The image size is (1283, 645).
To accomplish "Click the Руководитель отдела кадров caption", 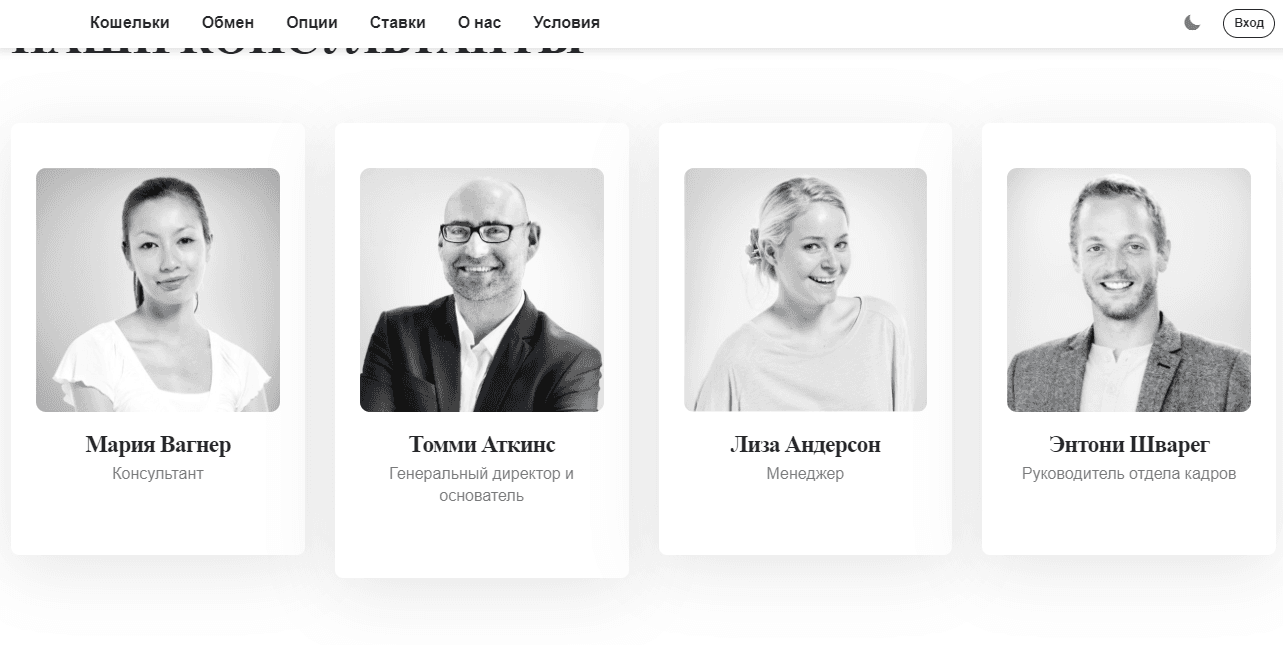I will pyautogui.click(x=1129, y=474).
